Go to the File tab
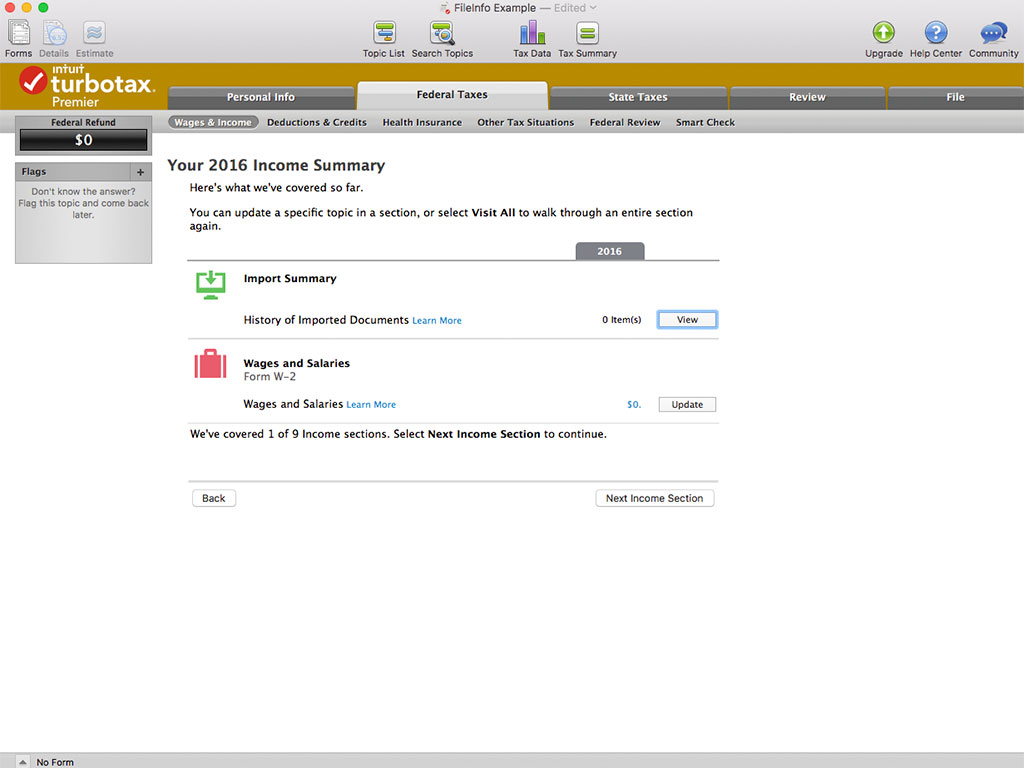 tap(955, 97)
